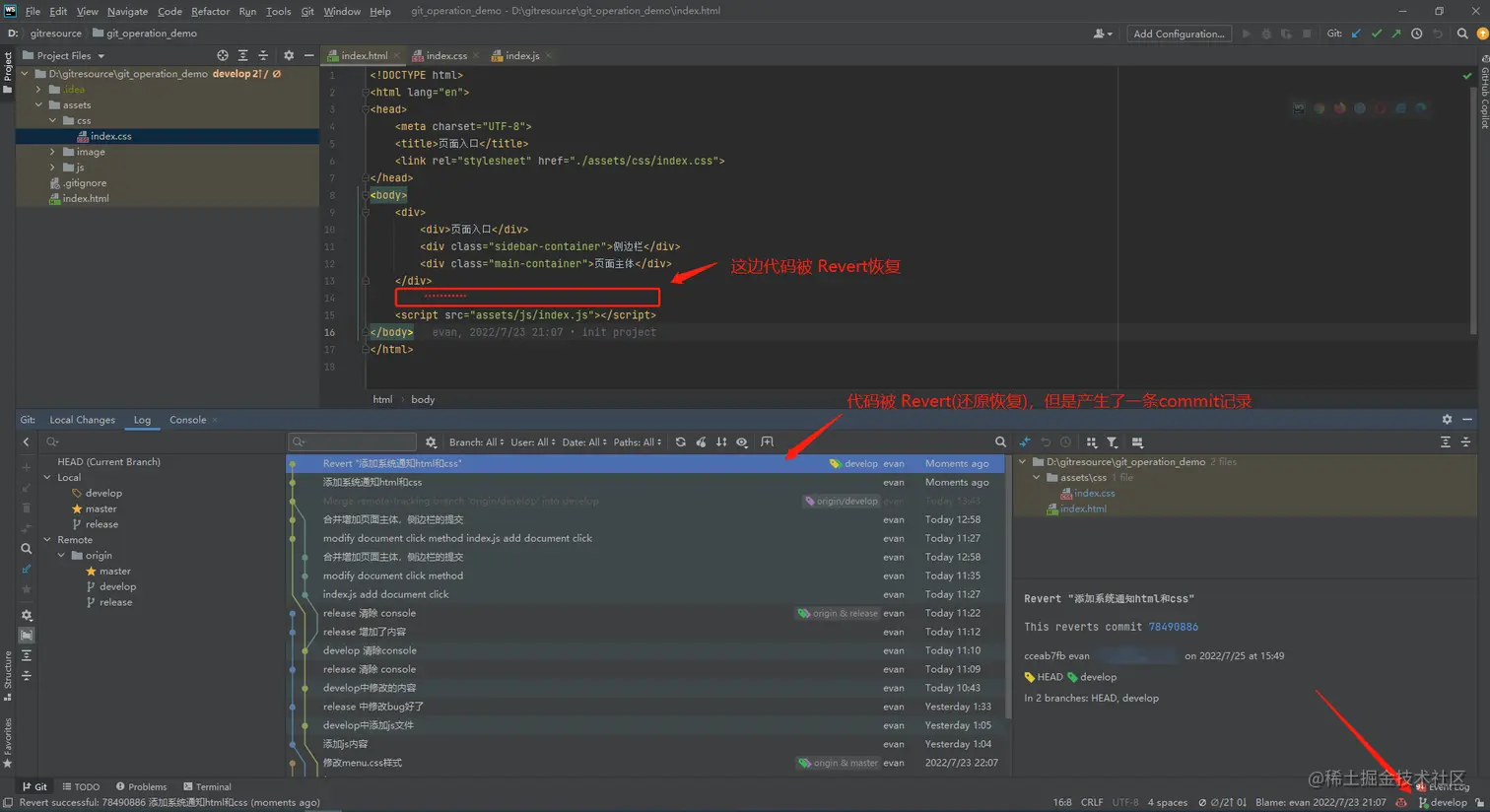Viewport: 1490px width, 812px height.
Task: Click the Git Push arrow icon
Action: (x=1396, y=34)
